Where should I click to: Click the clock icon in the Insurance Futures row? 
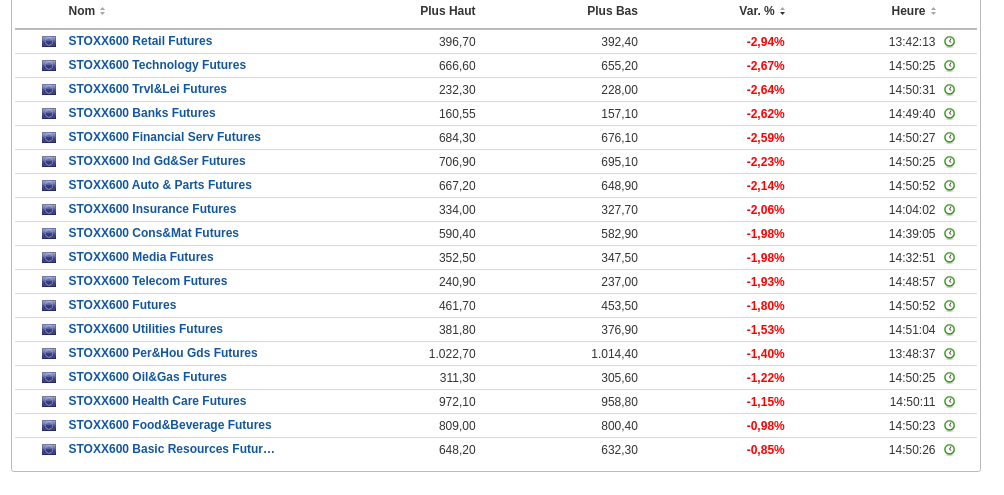[950, 210]
